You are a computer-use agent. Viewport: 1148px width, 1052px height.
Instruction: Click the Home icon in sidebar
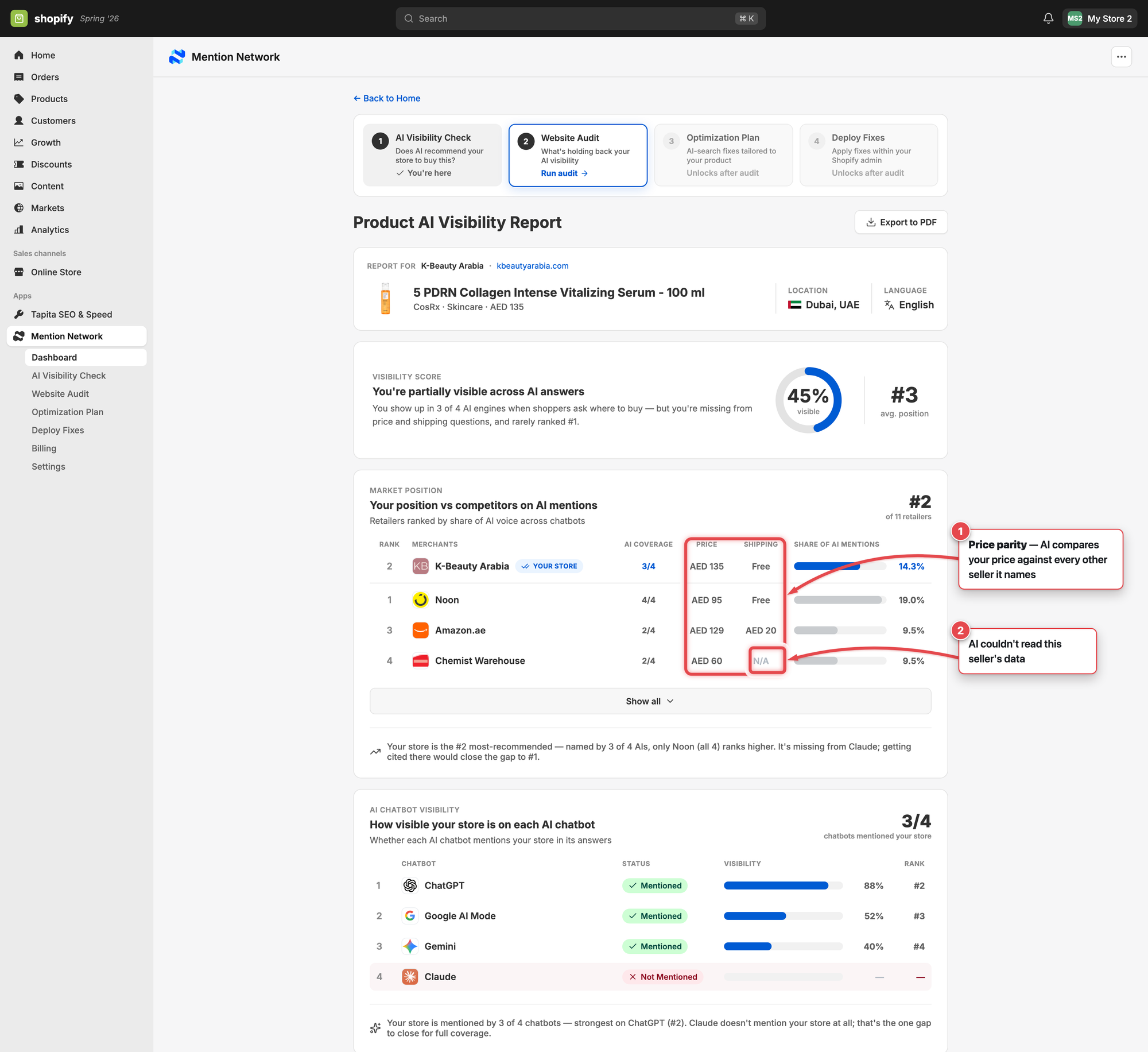point(19,55)
